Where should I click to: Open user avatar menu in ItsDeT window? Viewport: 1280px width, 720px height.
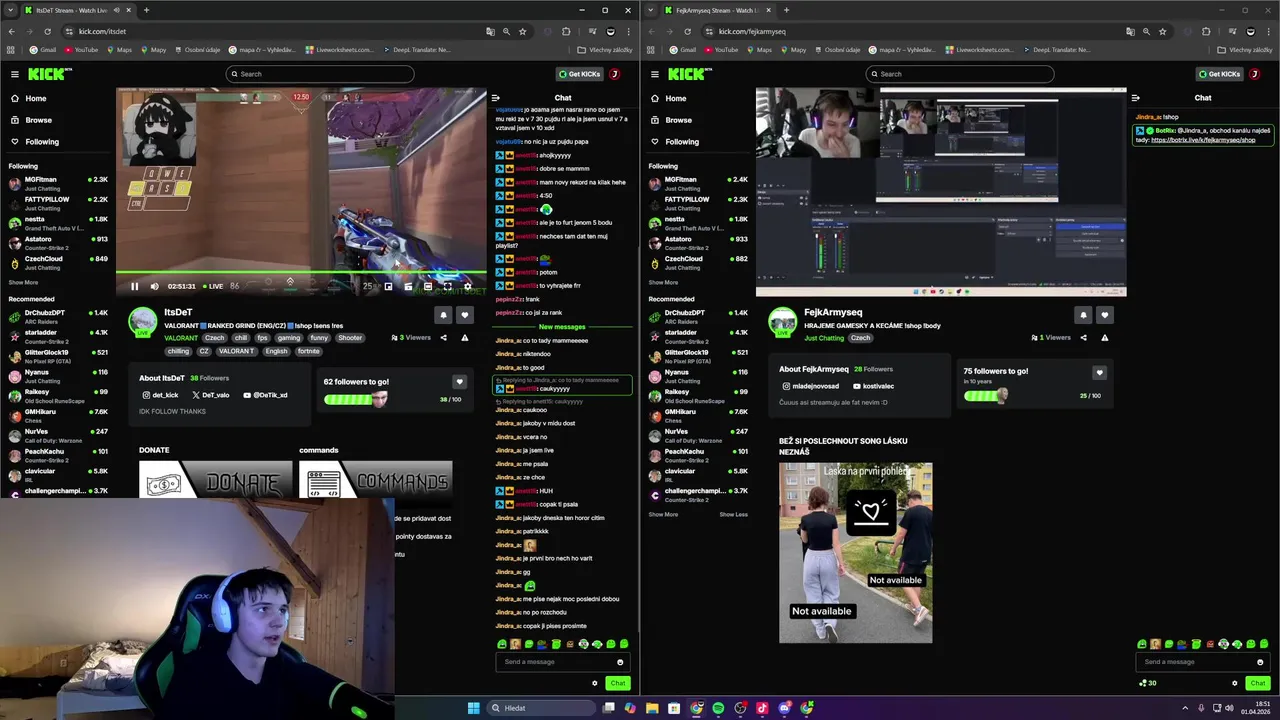click(x=615, y=74)
